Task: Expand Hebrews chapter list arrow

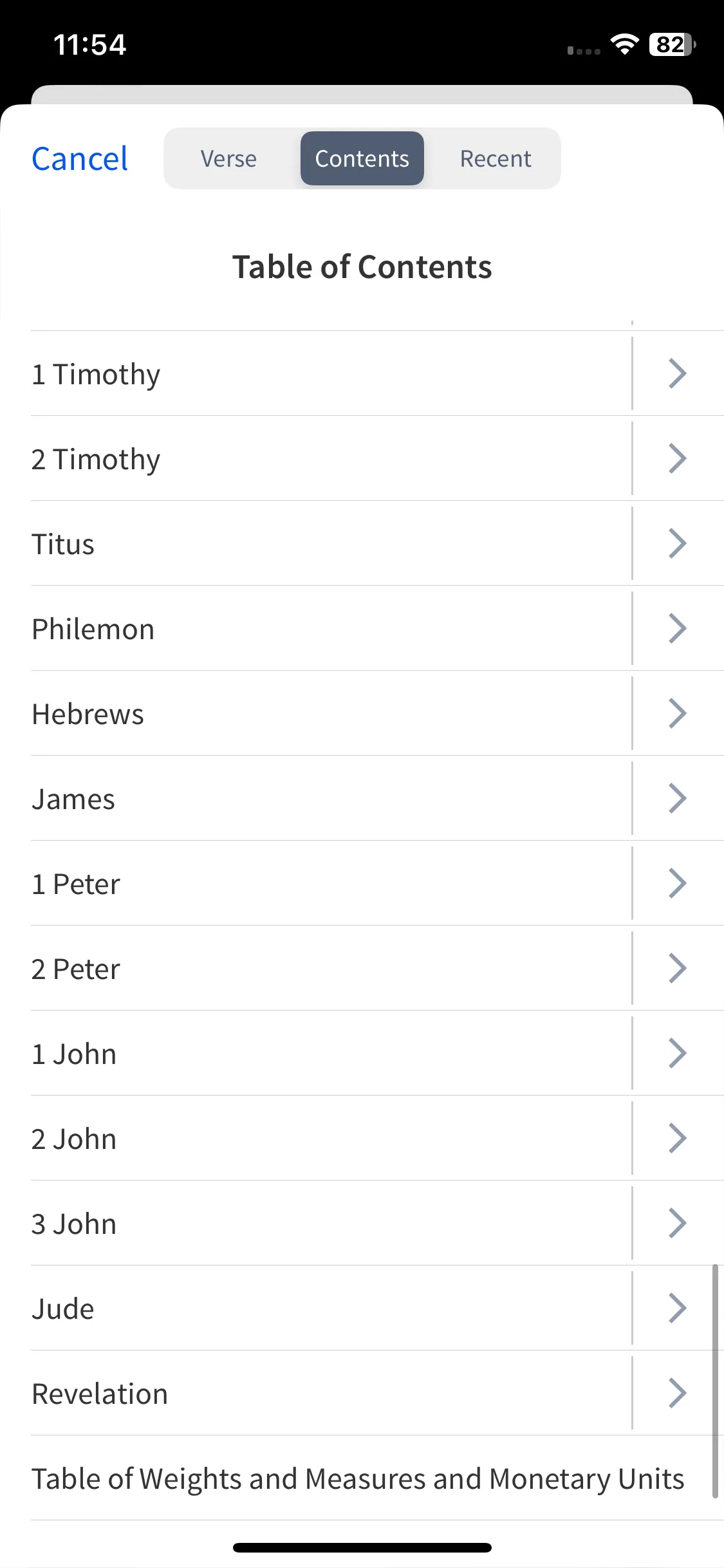Action: (x=678, y=713)
